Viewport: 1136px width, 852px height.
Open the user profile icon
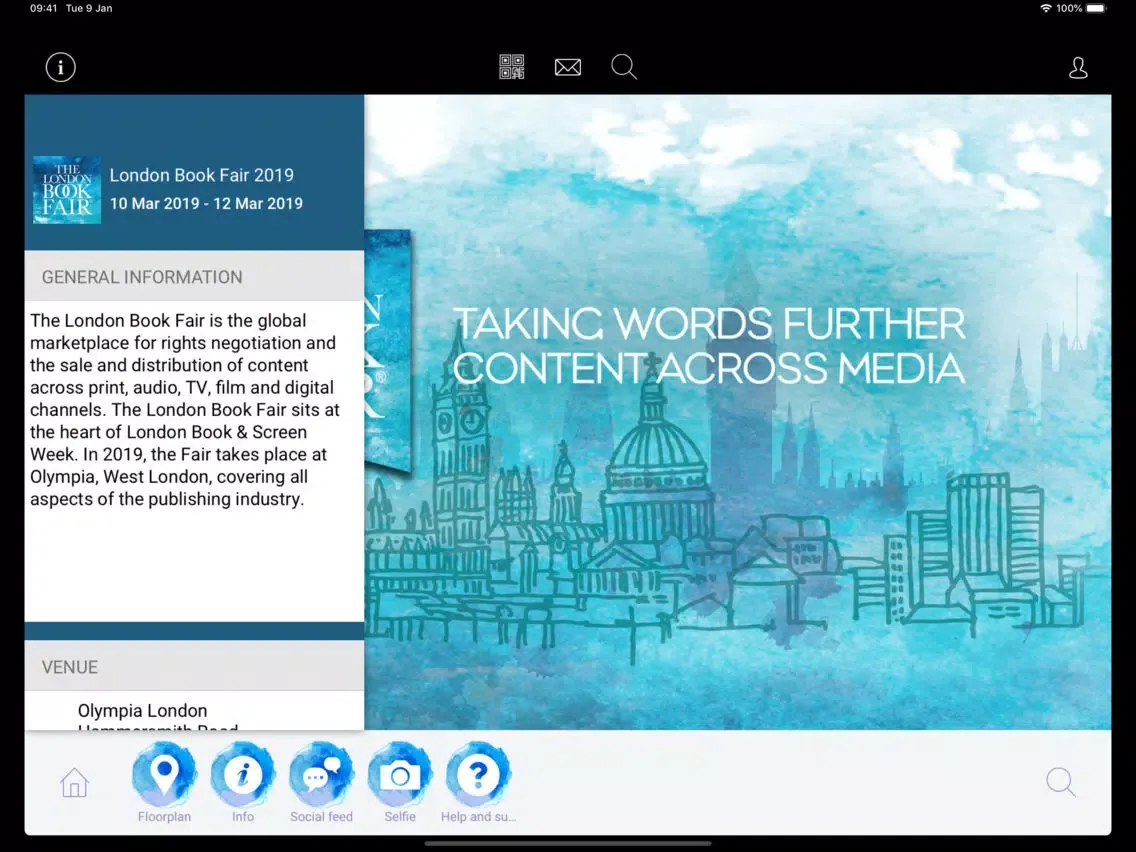(x=1078, y=67)
